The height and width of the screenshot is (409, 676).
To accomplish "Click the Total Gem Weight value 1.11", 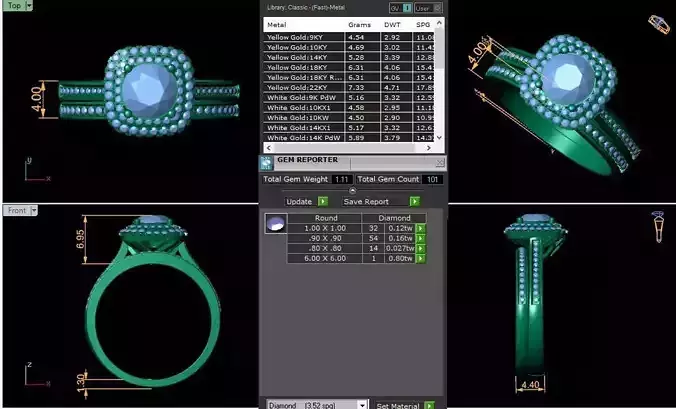I will (x=342, y=179).
